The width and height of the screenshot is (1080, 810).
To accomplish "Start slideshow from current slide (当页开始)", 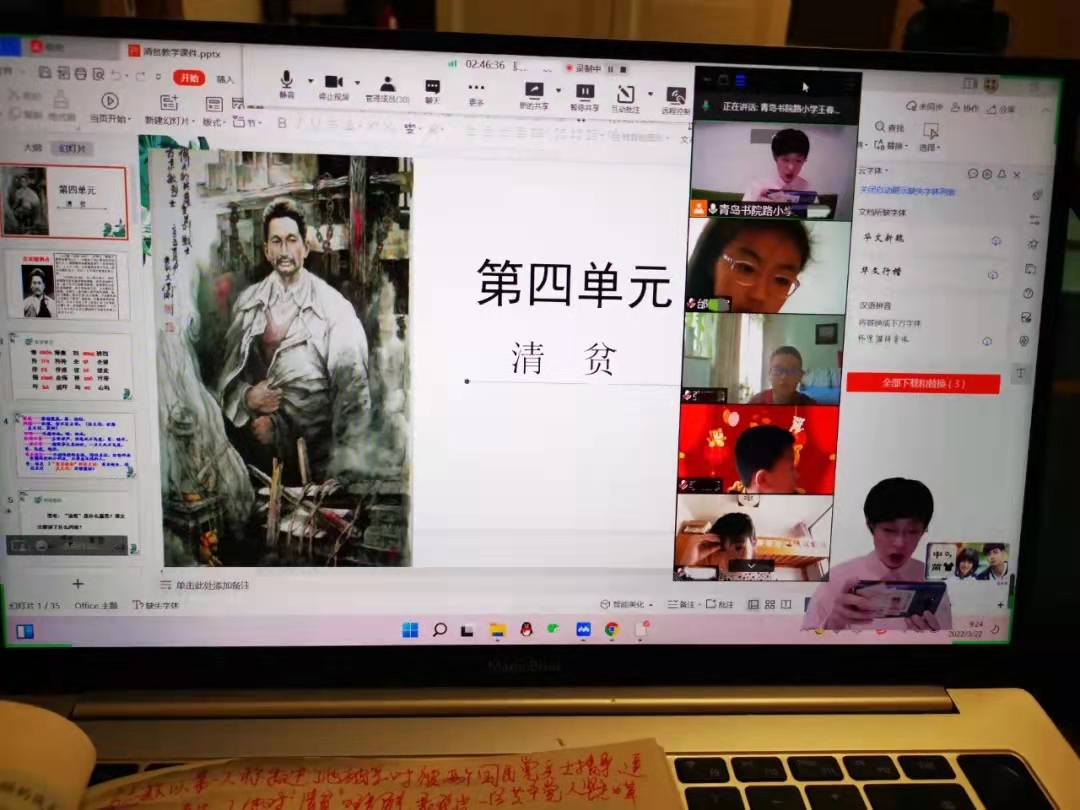I will click(x=110, y=108).
